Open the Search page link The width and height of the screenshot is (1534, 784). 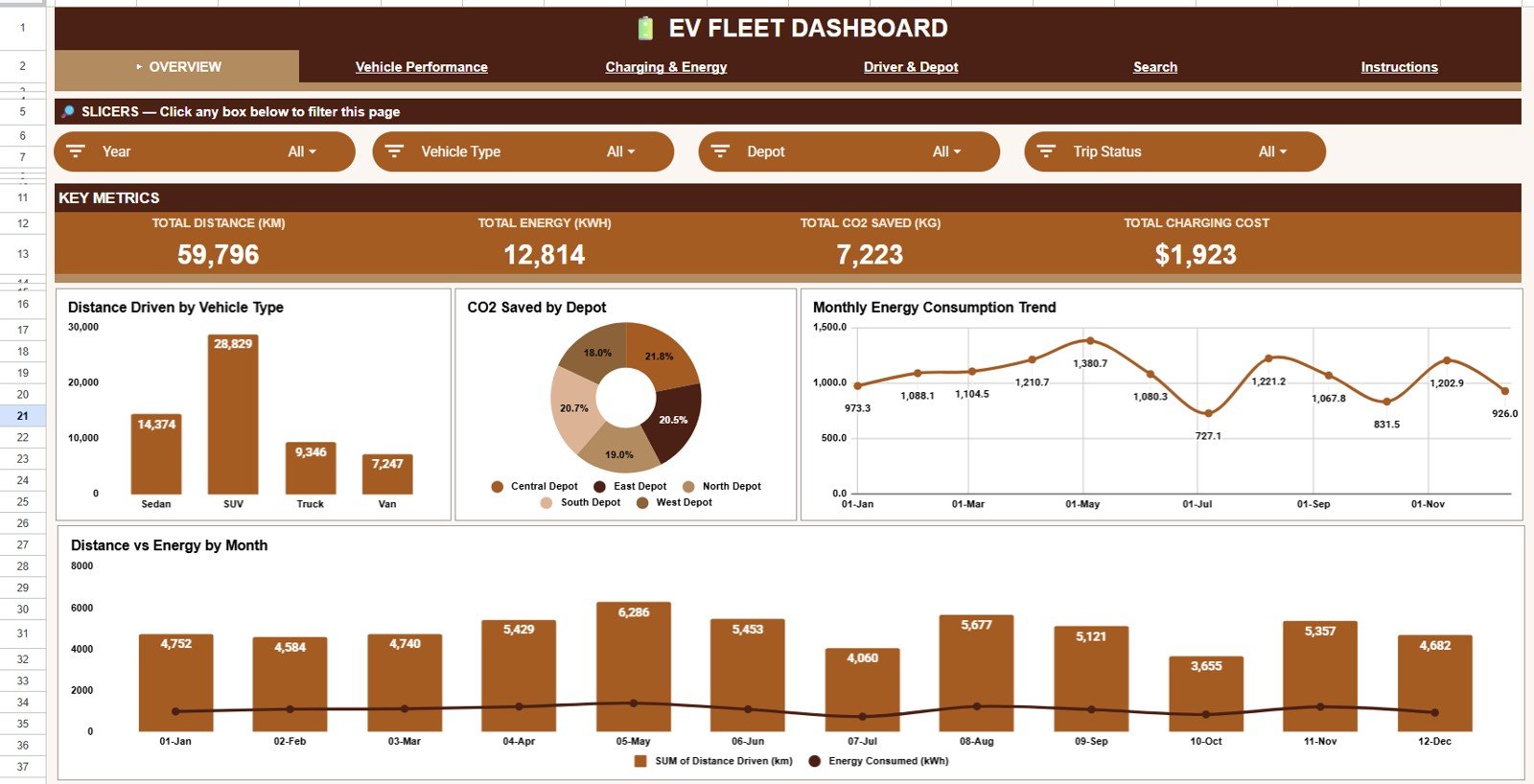(x=1155, y=67)
